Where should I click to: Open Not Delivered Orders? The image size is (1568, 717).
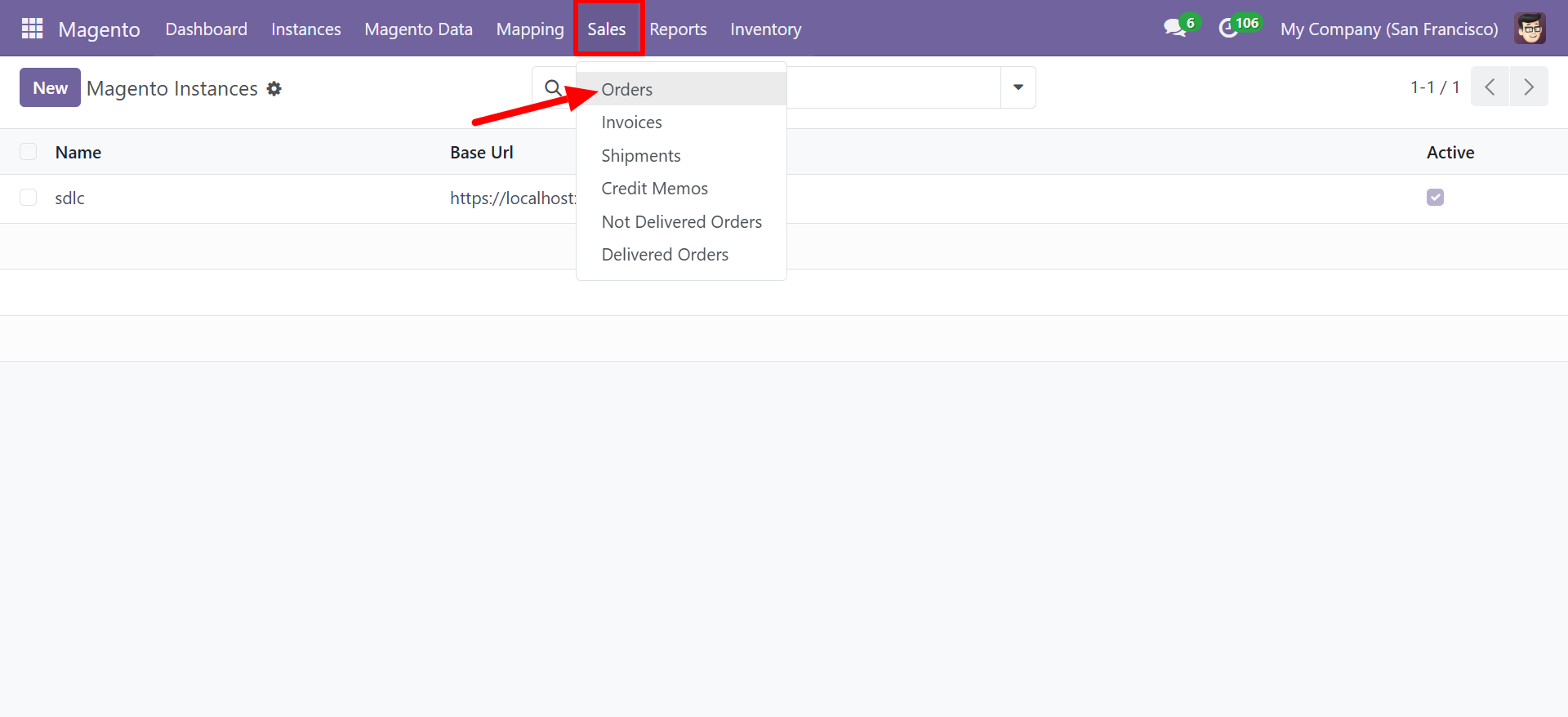click(x=681, y=221)
